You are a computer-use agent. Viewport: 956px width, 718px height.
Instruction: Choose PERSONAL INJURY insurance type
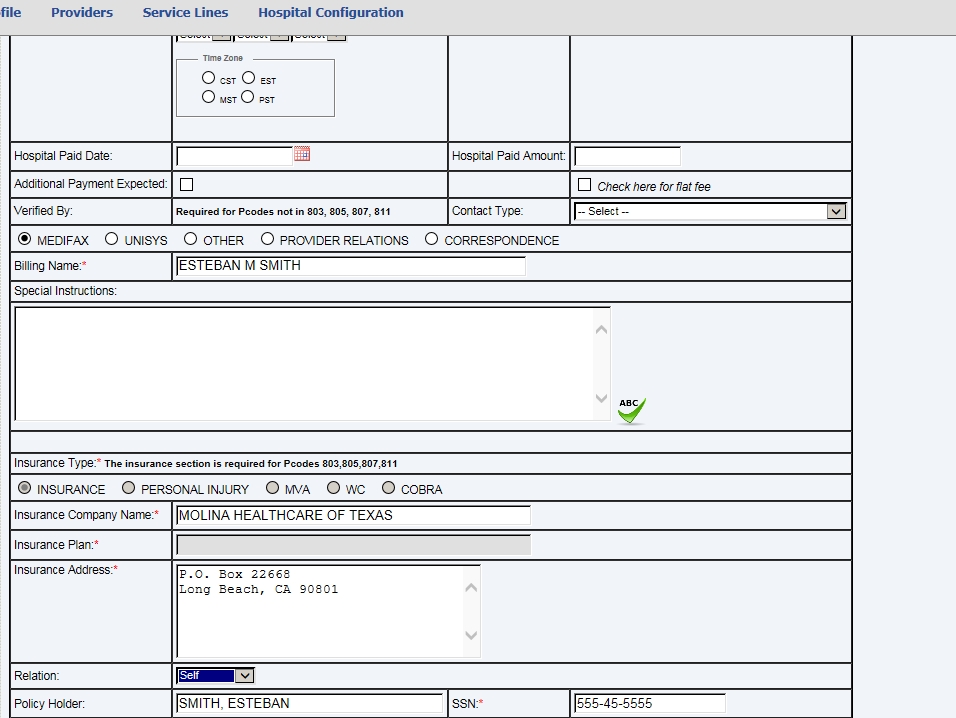coord(128,488)
